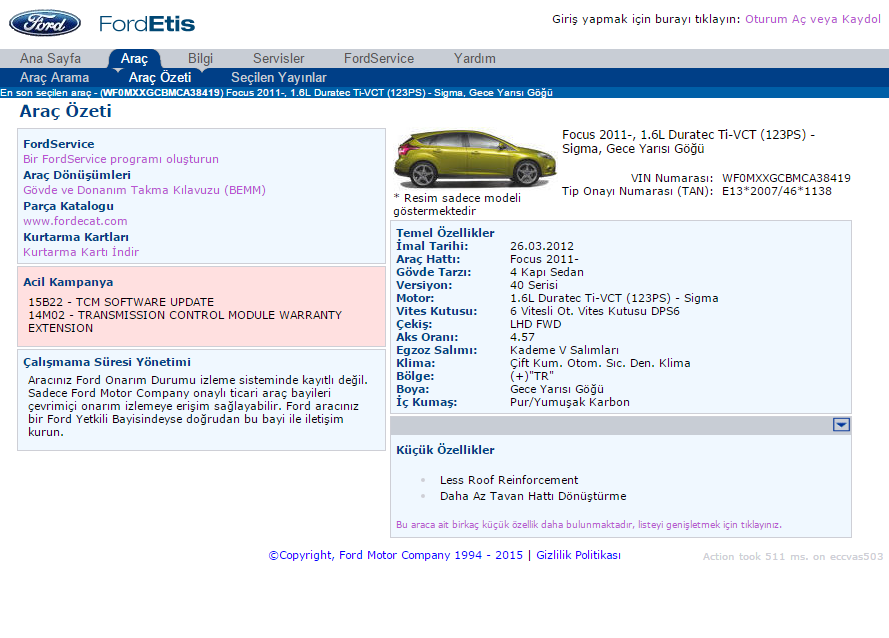889x638 pixels.
Task: Click the Küçük Özellikler heading
Action: coord(445,450)
